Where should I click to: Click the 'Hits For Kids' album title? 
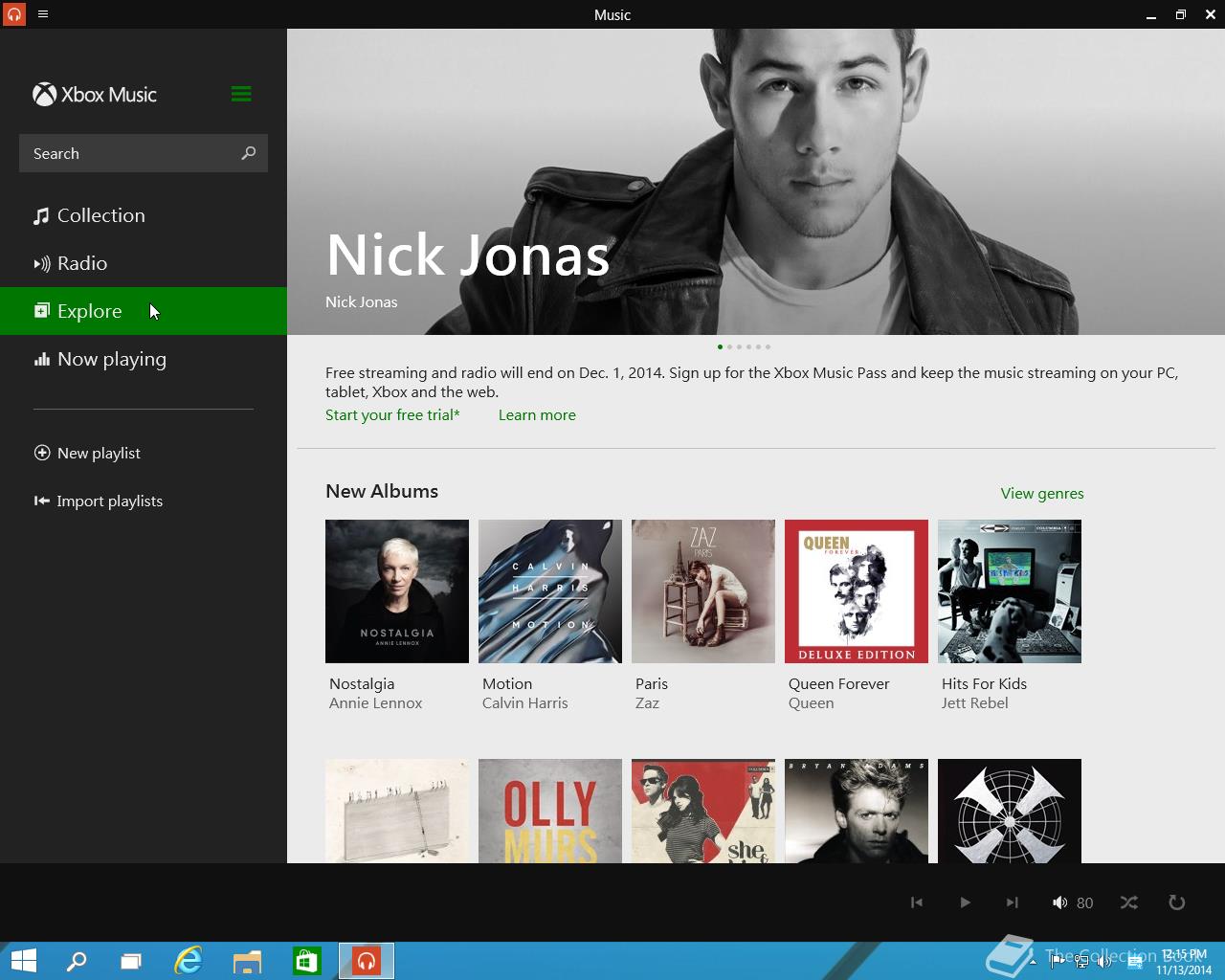(x=984, y=683)
